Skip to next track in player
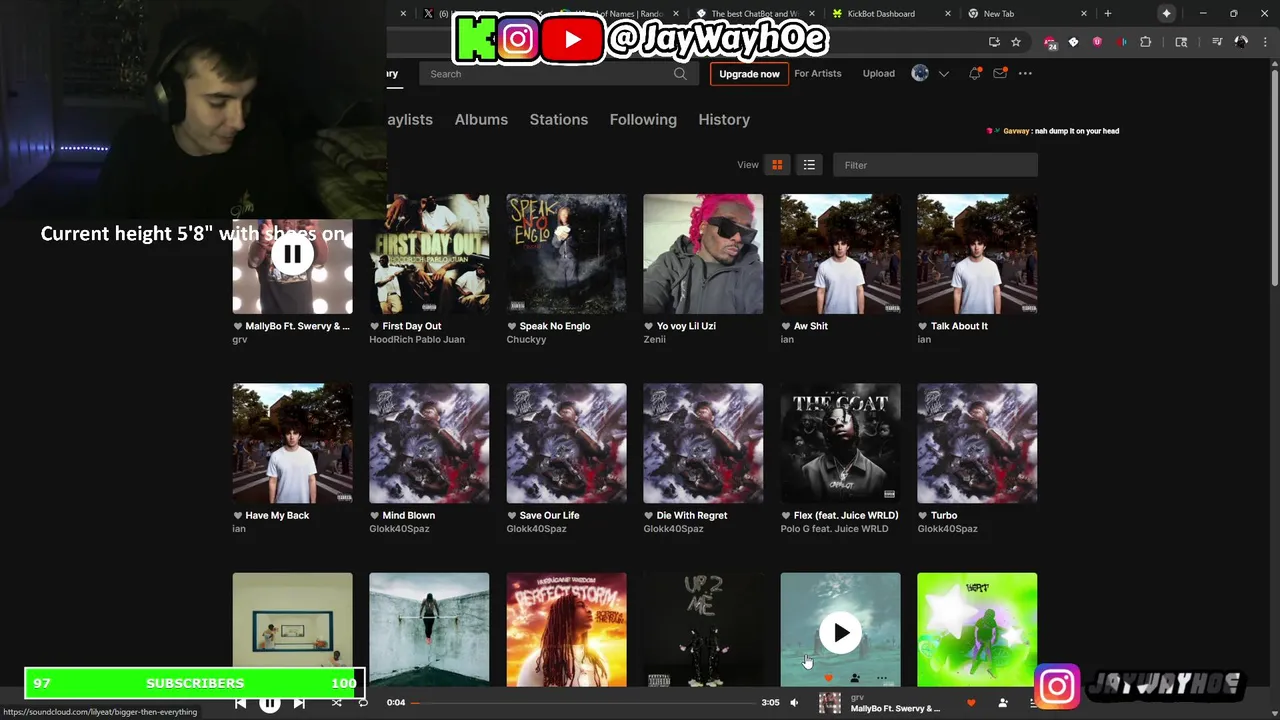This screenshot has height=720, width=1280. (299, 703)
